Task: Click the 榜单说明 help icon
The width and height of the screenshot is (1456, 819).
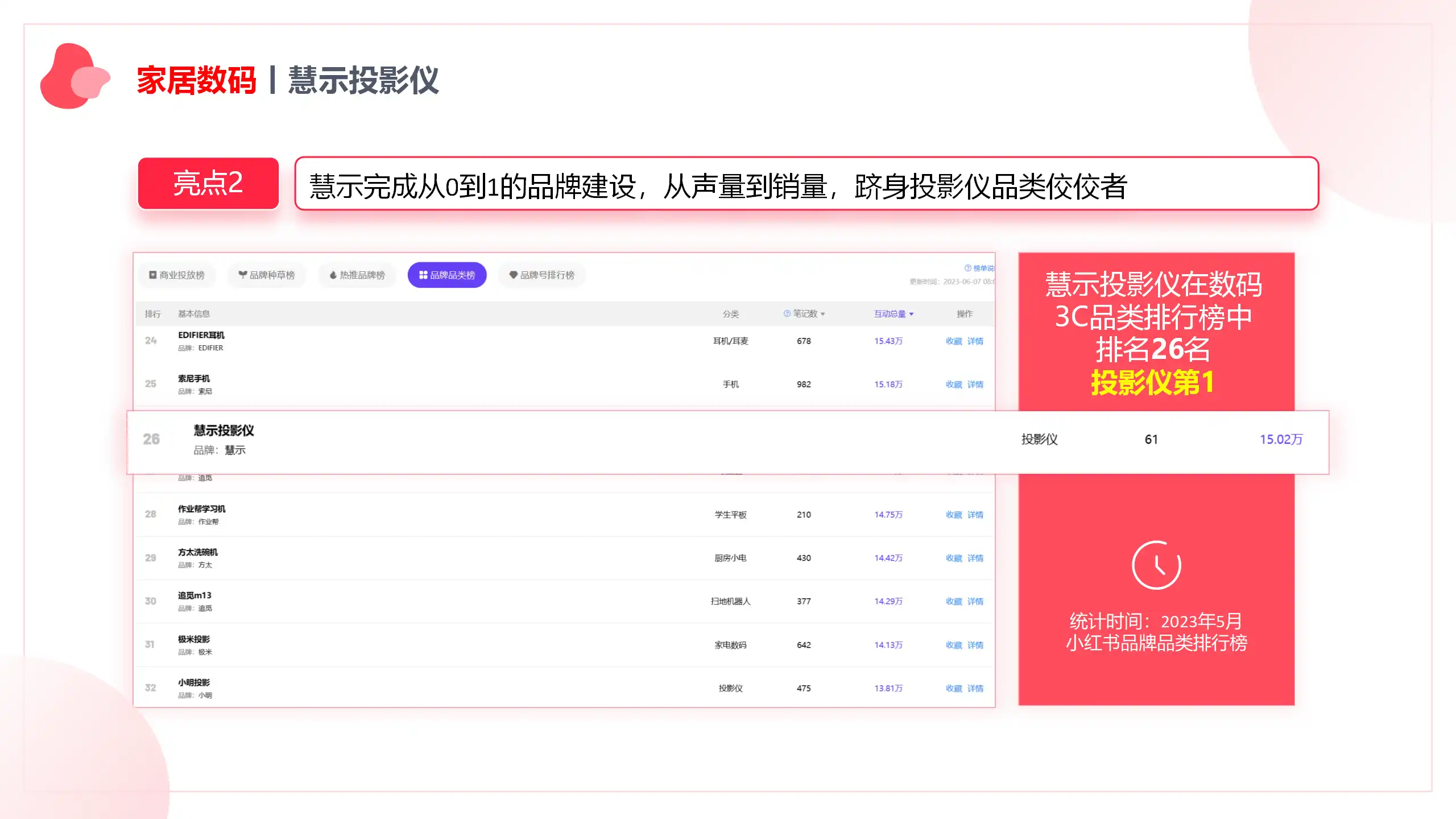Action: [x=968, y=268]
